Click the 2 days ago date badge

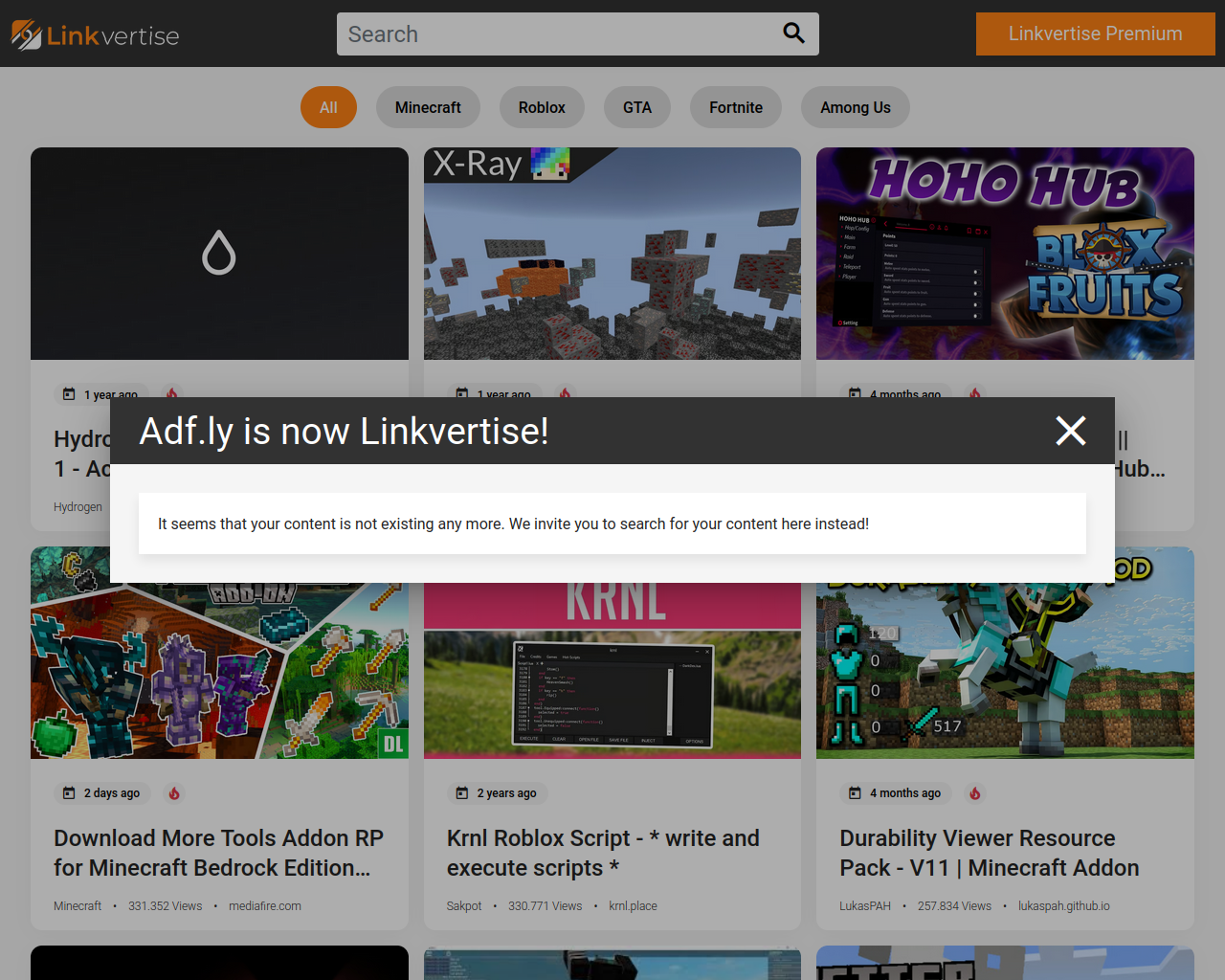pos(101,792)
